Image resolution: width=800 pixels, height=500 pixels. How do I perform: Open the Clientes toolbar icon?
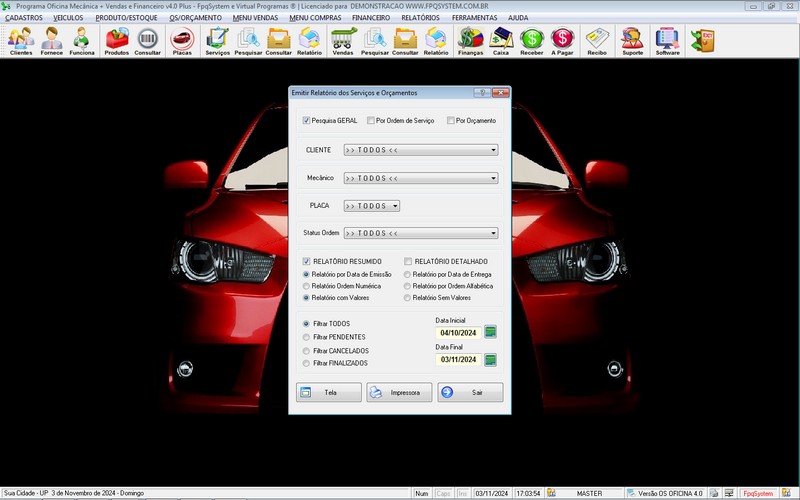click(x=21, y=40)
